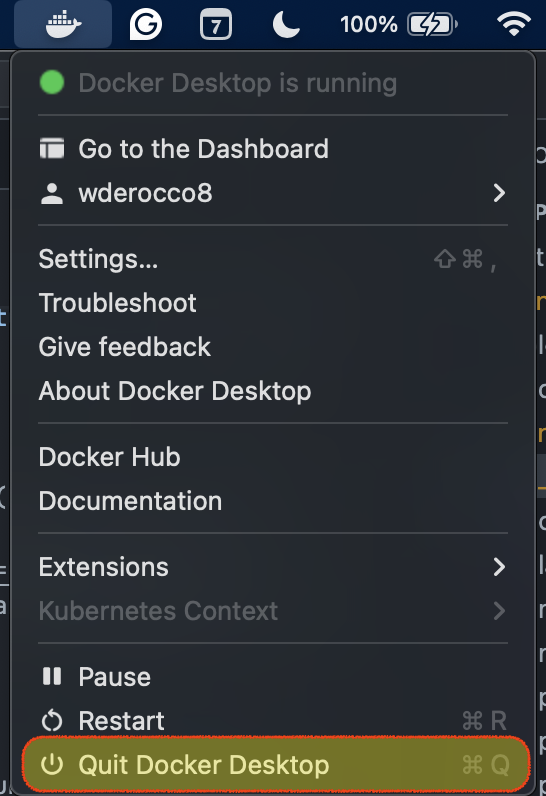
Task: Click the calendar icon showing 7
Action: 216,24
